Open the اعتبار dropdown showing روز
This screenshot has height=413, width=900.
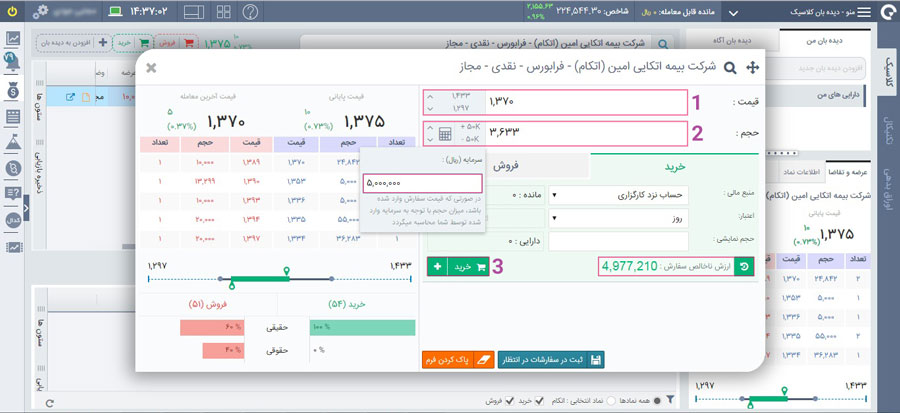(x=619, y=219)
